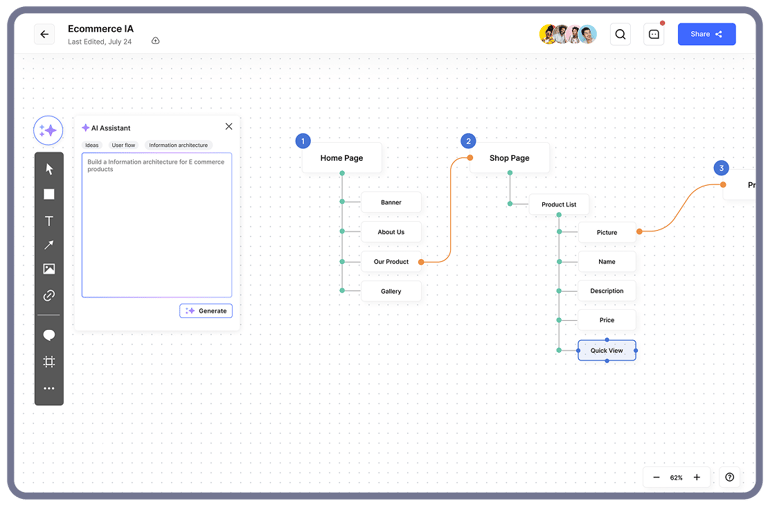
Task: Select the frame tool
Action: 49,362
